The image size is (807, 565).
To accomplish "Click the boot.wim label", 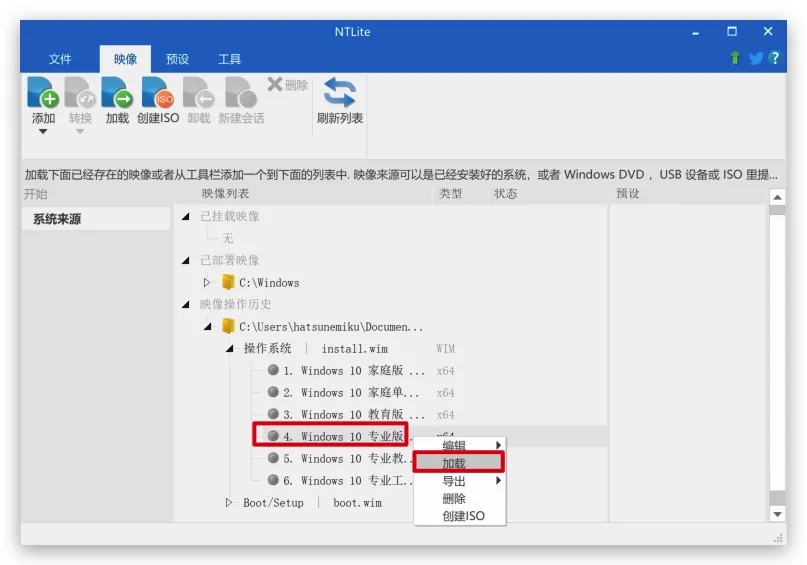I will click(357, 503).
